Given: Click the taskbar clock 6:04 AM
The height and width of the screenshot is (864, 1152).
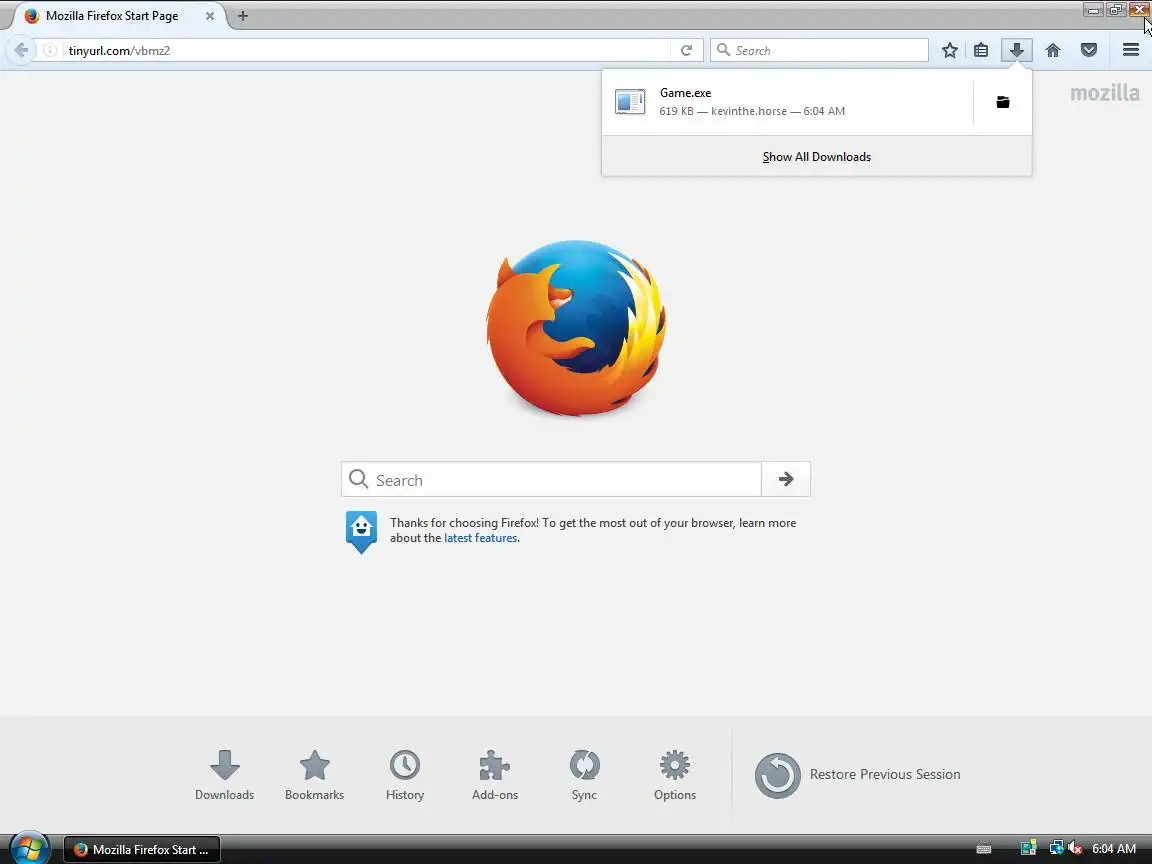Looking at the screenshot, I should 1114,849.
